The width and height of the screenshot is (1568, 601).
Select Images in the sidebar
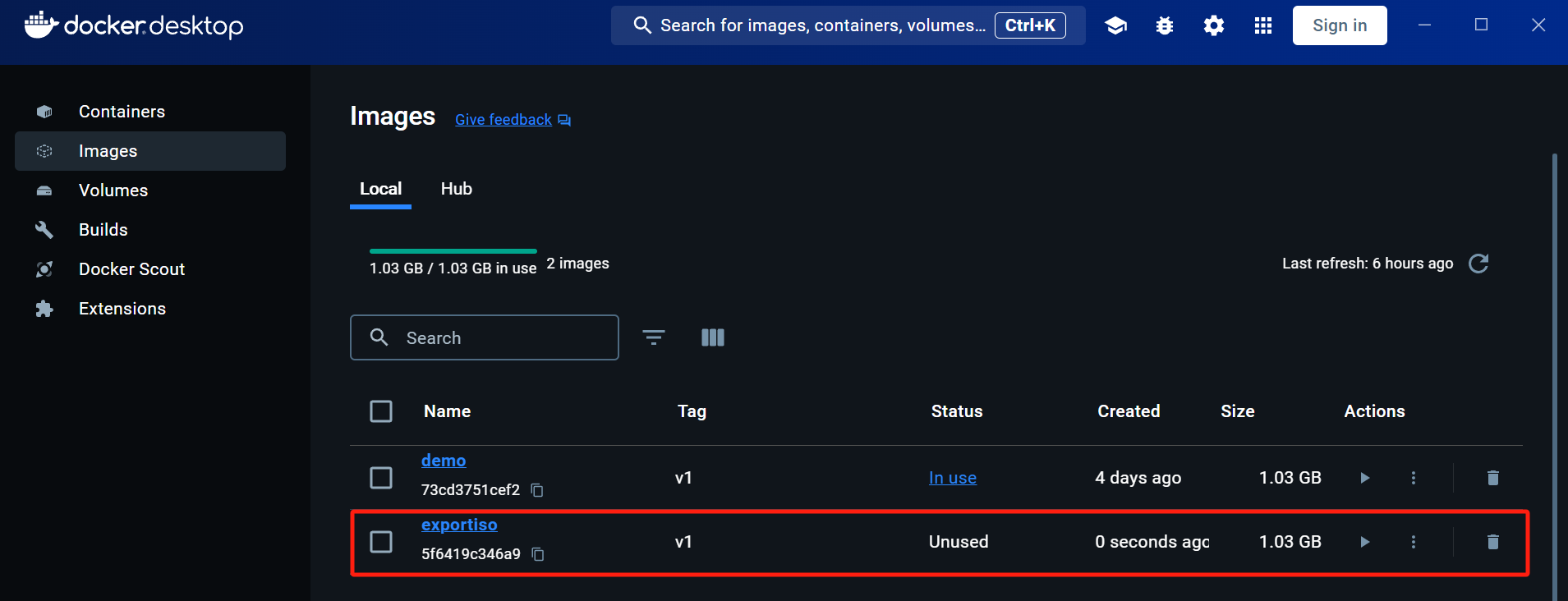(150, 151)
